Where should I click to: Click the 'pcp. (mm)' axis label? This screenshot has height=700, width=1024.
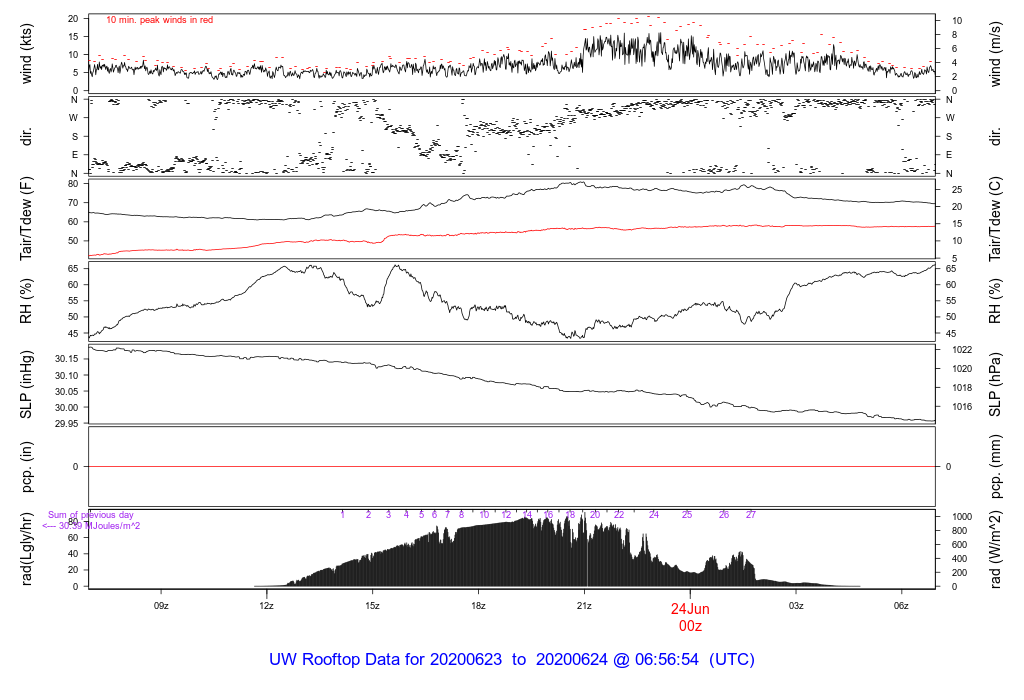tap(995, 466)
